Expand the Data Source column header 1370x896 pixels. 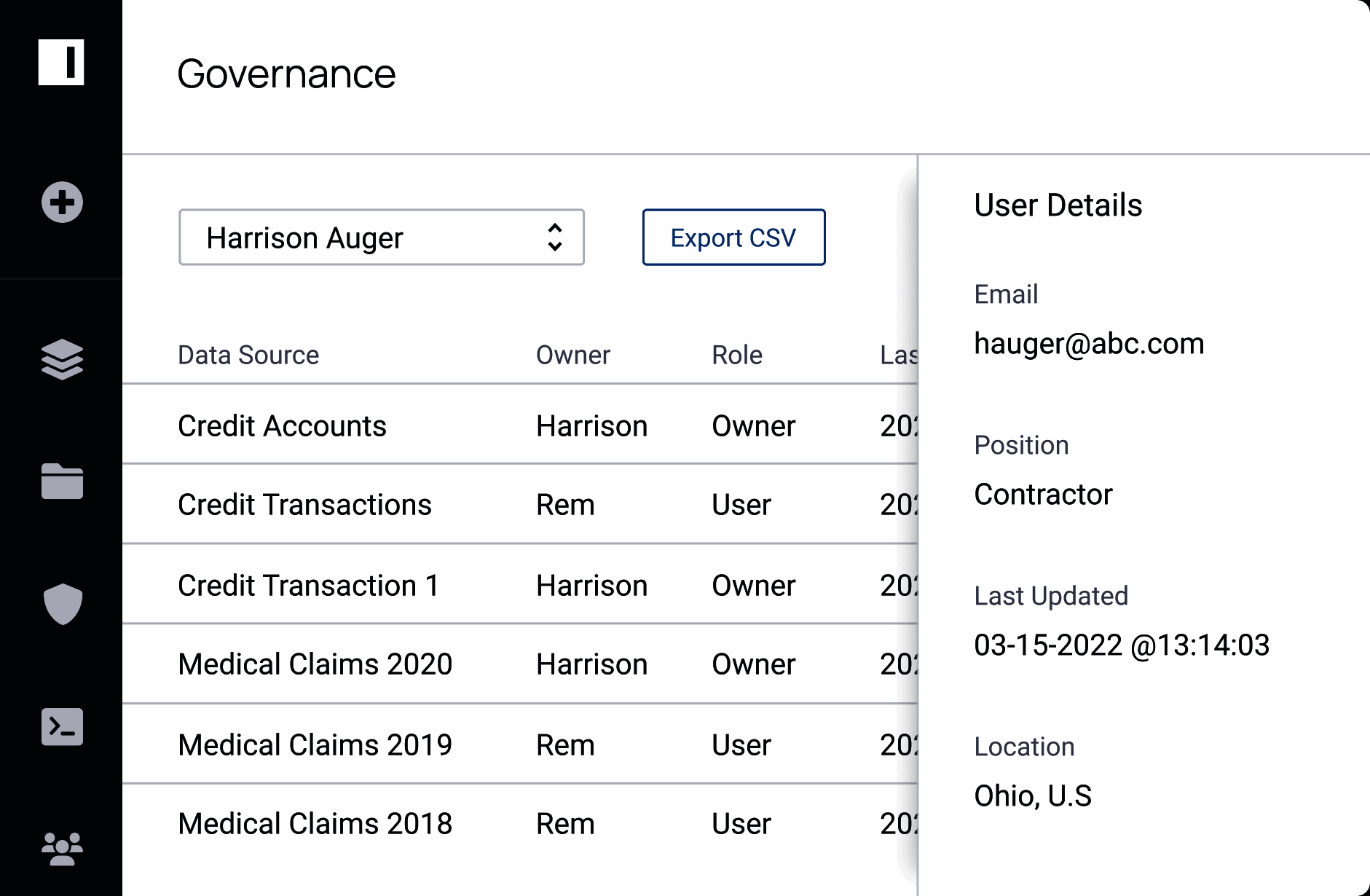[x=248, y=355]
